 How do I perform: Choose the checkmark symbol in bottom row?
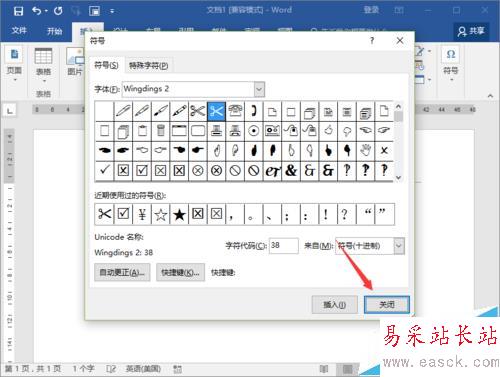click(x=104, y=170)
